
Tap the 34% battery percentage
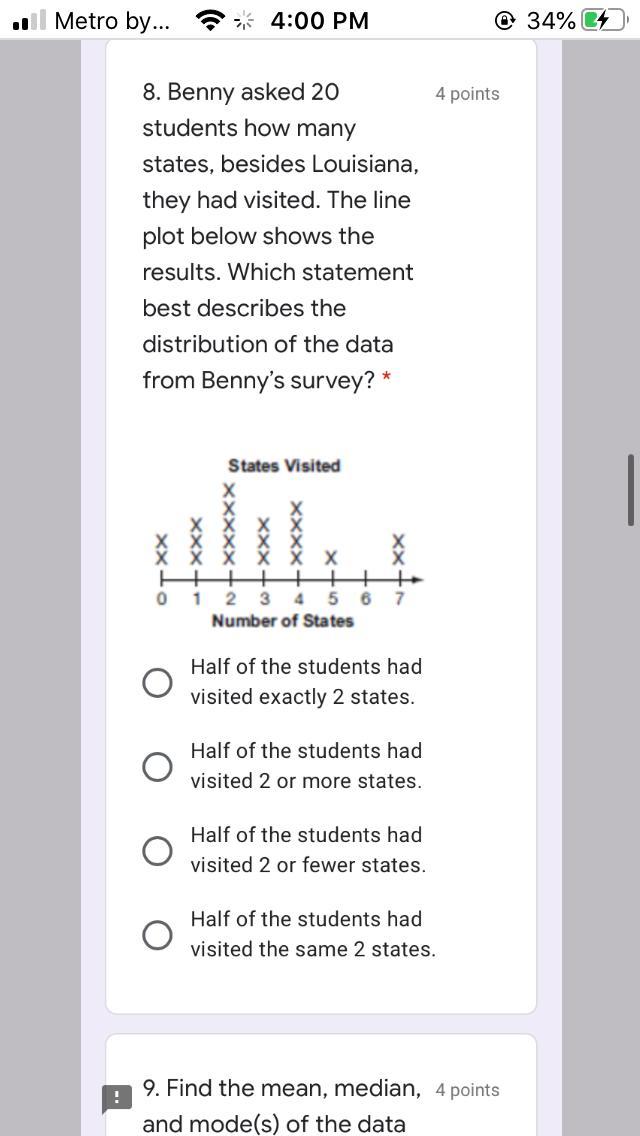tap(550, 20)
